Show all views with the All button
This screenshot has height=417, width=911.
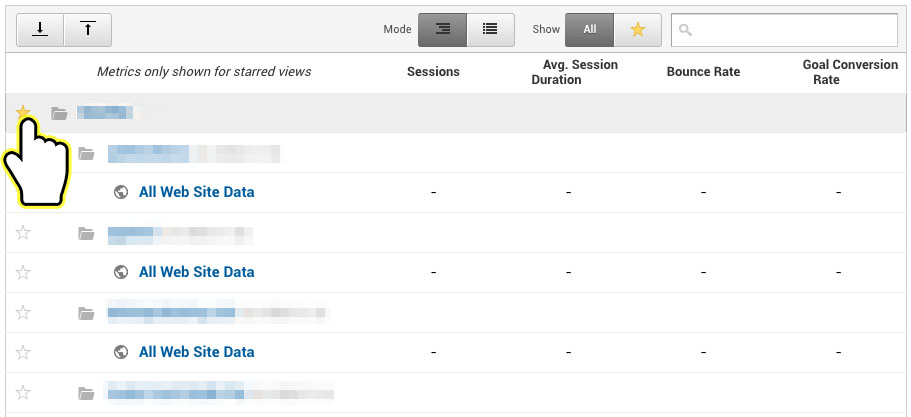coord(589,30)
